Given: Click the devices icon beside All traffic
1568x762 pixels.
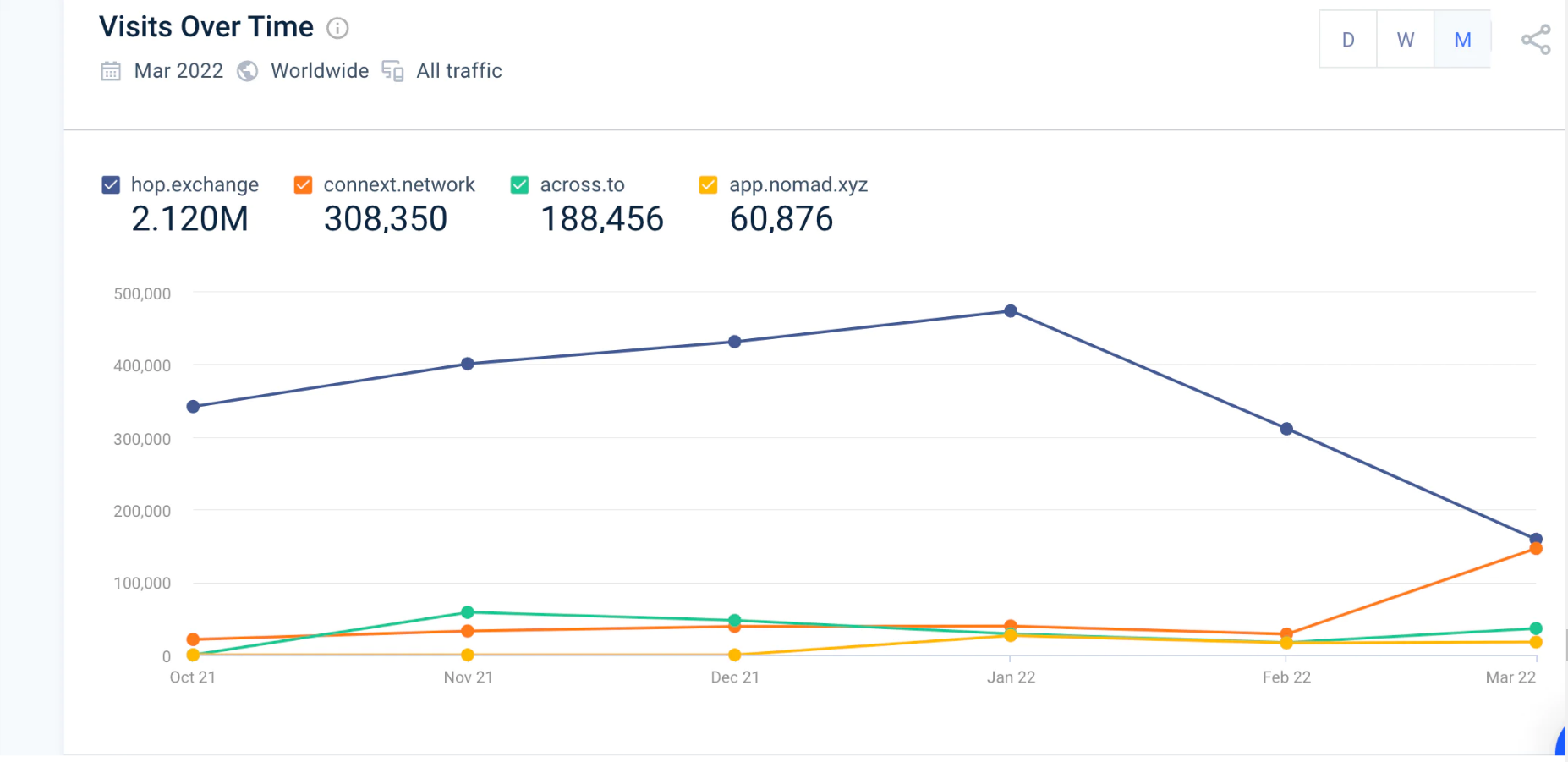Looking at the screenshot, I should coord(392,71).
